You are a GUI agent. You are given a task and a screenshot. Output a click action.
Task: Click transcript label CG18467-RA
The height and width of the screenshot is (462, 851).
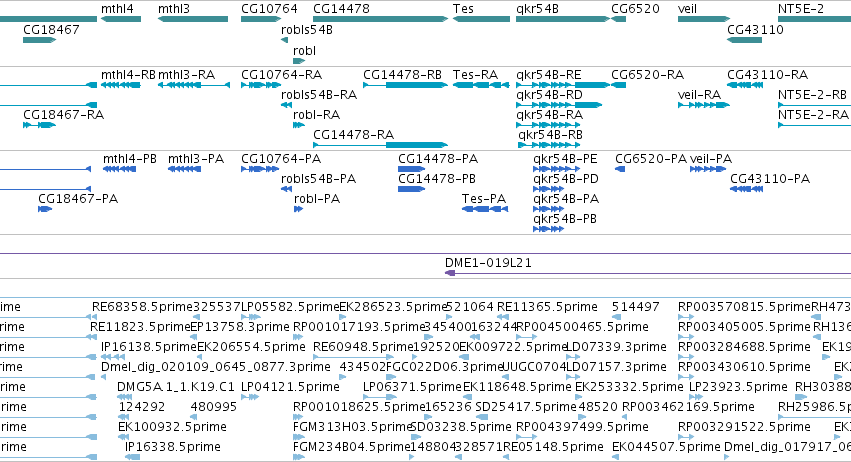coord(63,115)
